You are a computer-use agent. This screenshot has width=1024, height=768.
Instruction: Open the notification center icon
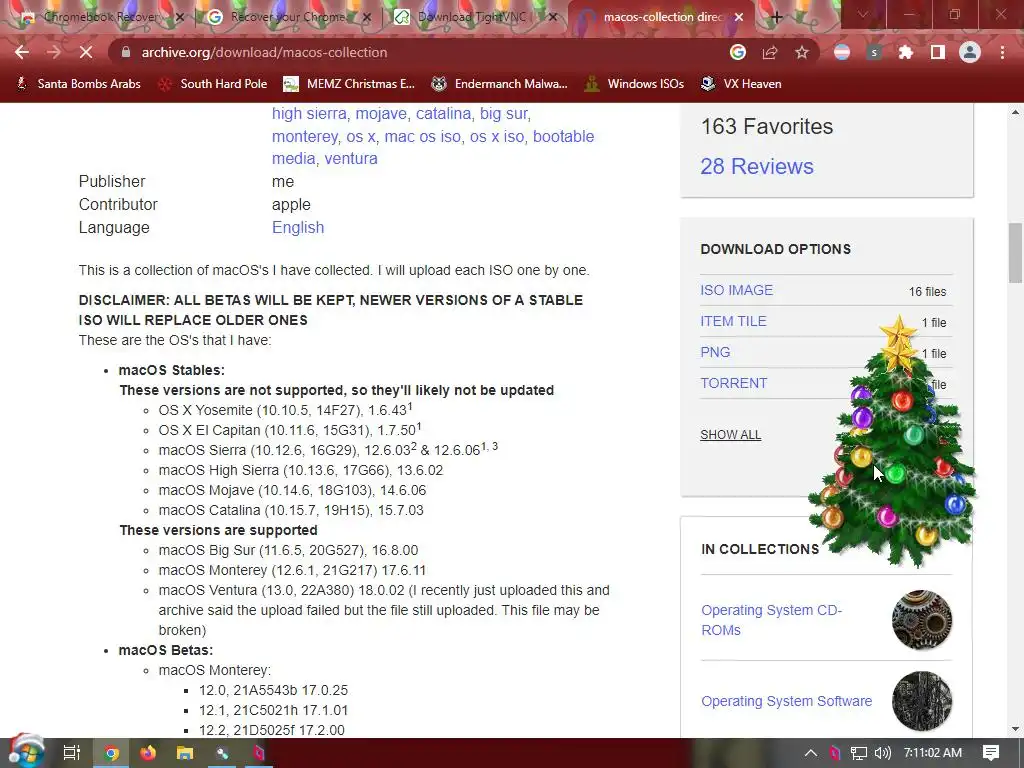click(x=991, y=753)
